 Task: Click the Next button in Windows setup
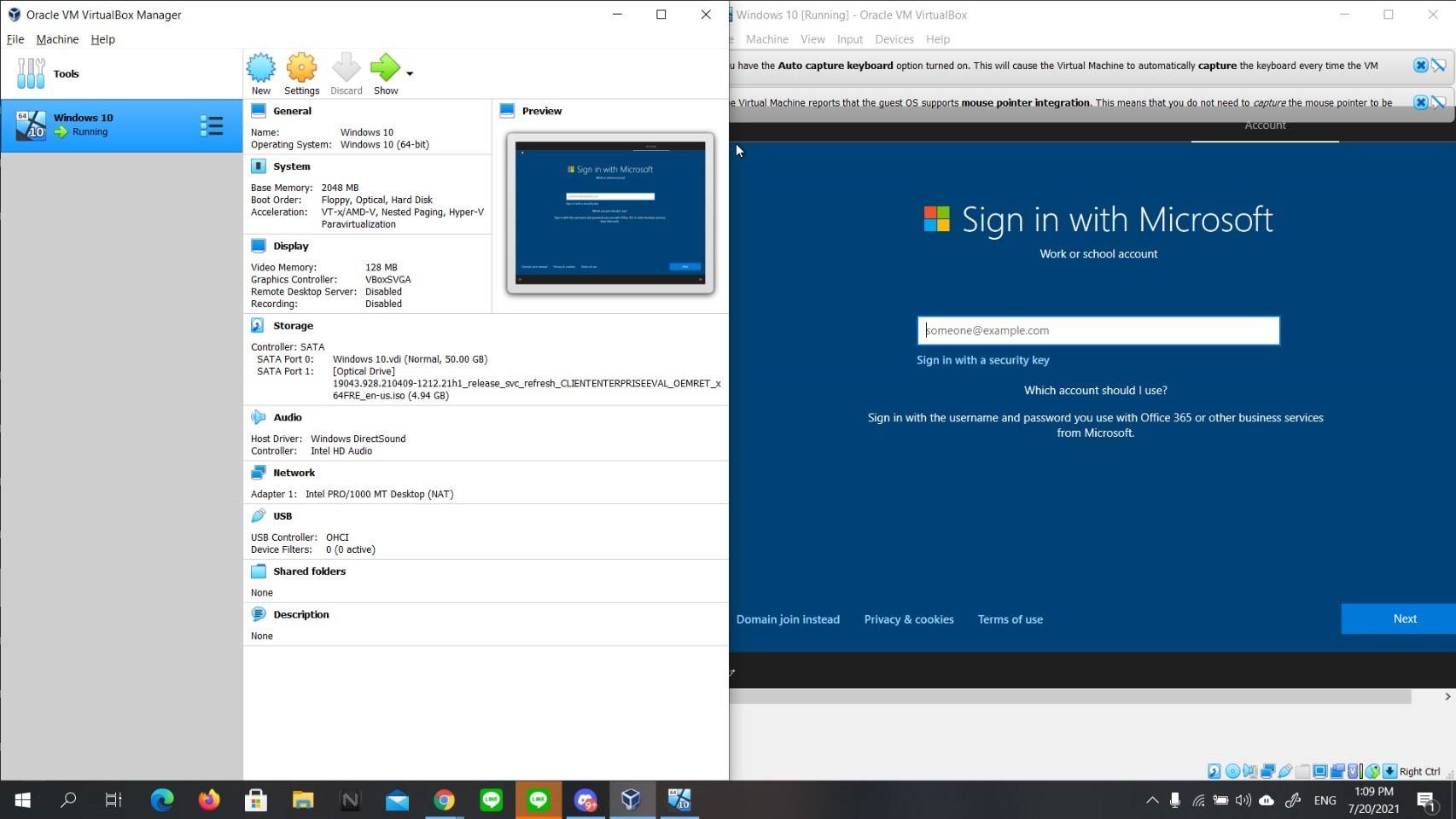(x=1398, y=619)
